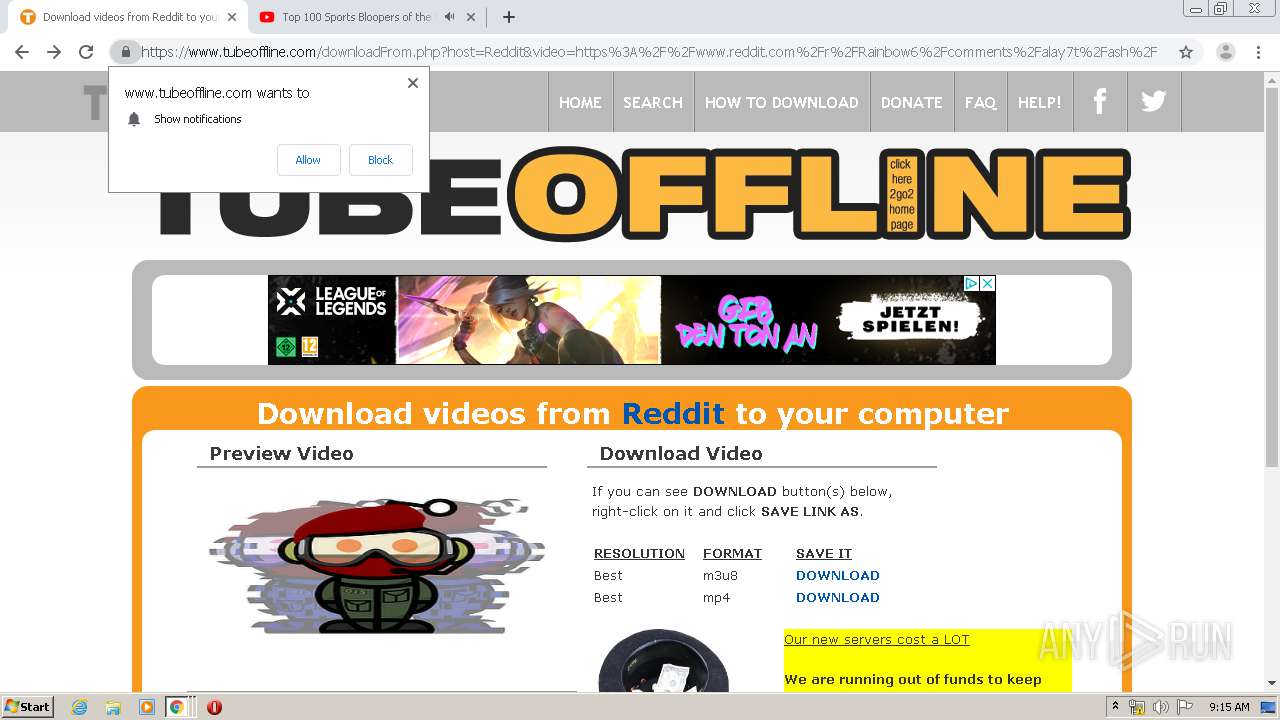Reload the current page
Image resolution: width=1280 pixels, height=720 pixels.
click(x=86, y=52)
